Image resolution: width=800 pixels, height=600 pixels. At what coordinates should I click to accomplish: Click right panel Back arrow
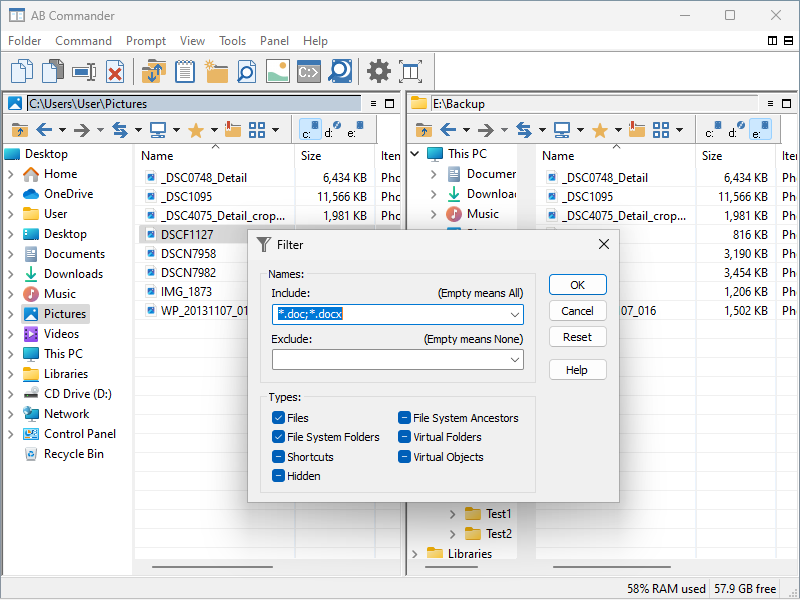point(448,130)
